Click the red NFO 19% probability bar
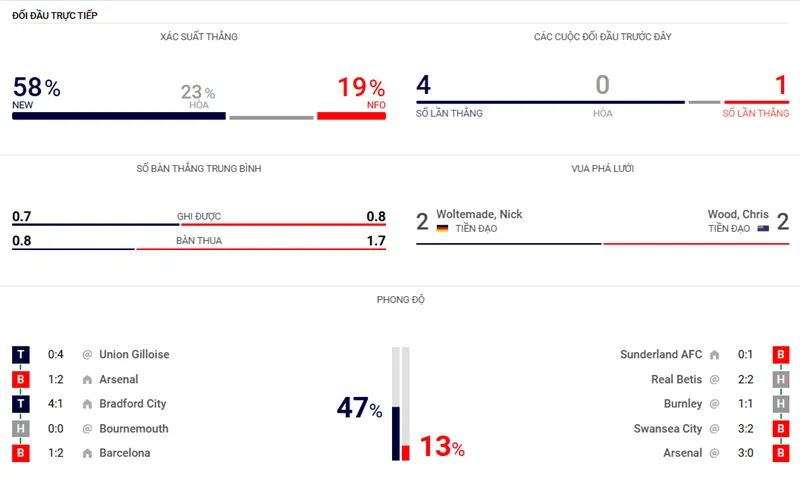Viewport: 800px width, 478px height. [x=351, y=116]
